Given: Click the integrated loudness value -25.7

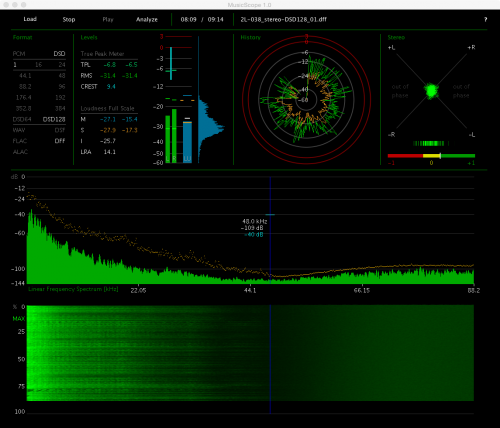Looking at the screenshot, I should click(108, 141).
